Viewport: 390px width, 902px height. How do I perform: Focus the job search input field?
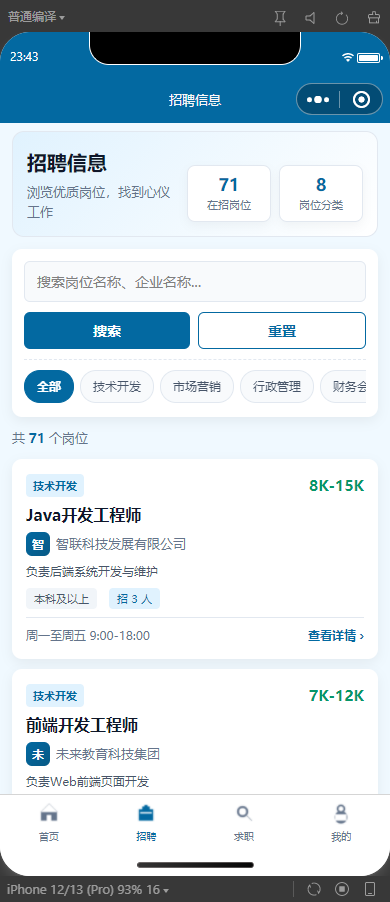tap(195, 282)
